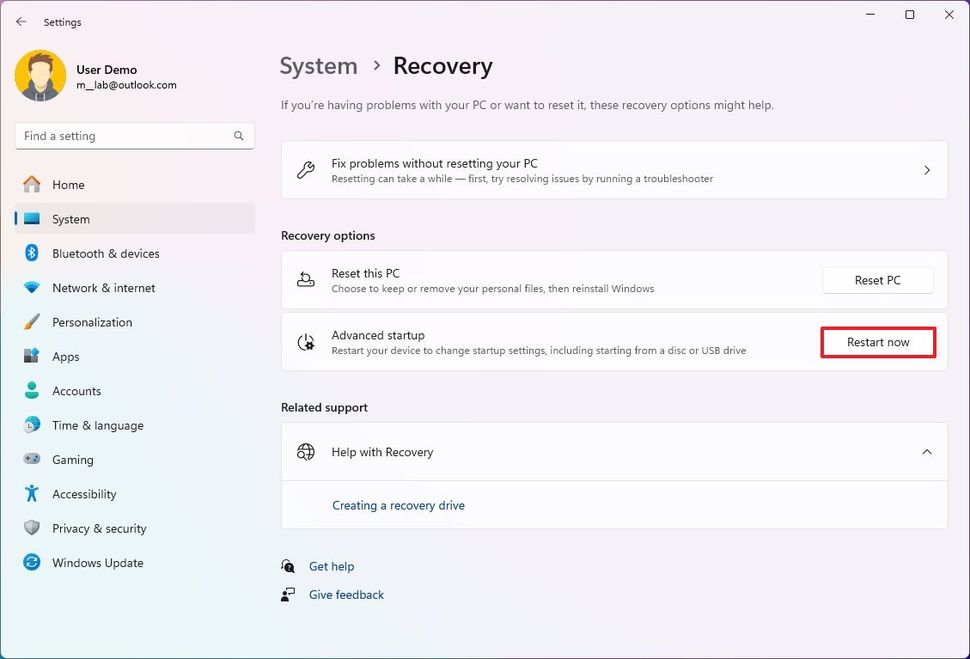Click the Give feedback icon
The height and width of the screenshot is (659, 970).
[x=287, y=594]
